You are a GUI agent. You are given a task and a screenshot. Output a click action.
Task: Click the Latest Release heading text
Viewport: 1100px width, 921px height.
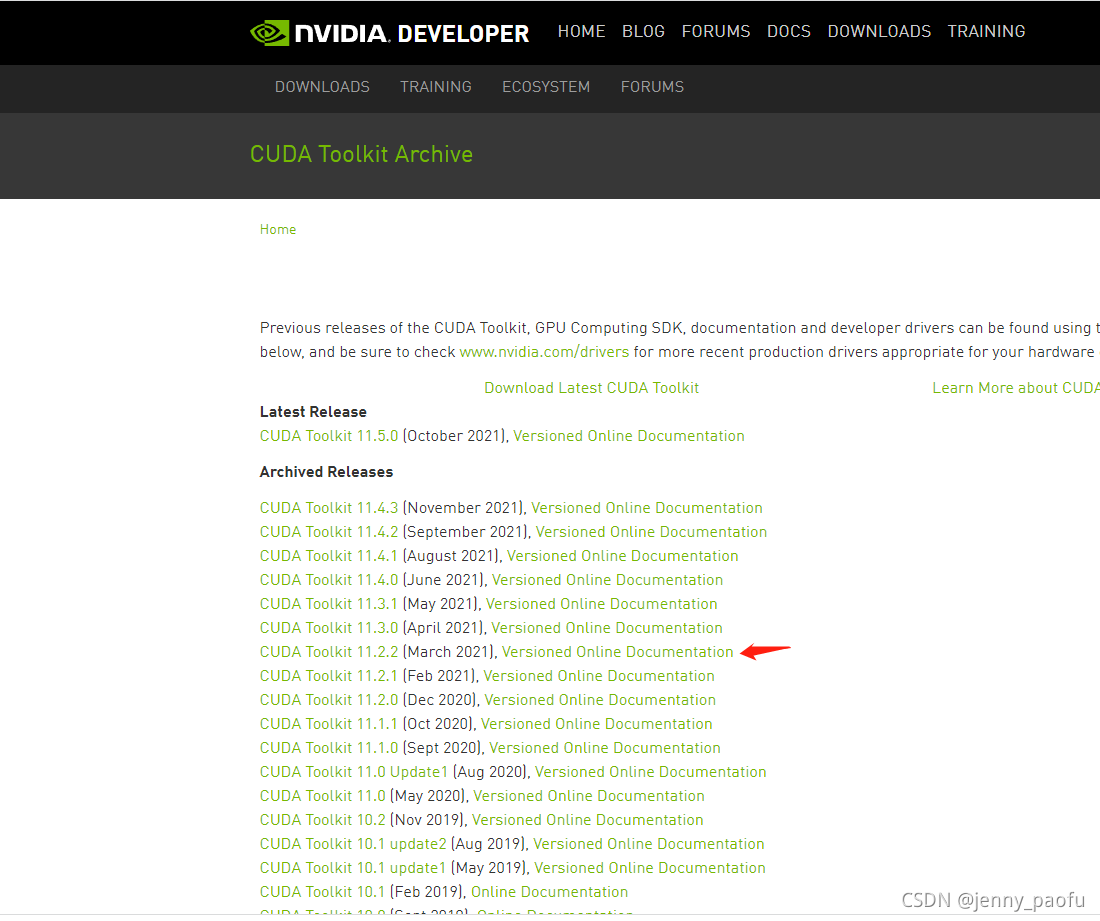pyautogui.click(x=313, y=412)
